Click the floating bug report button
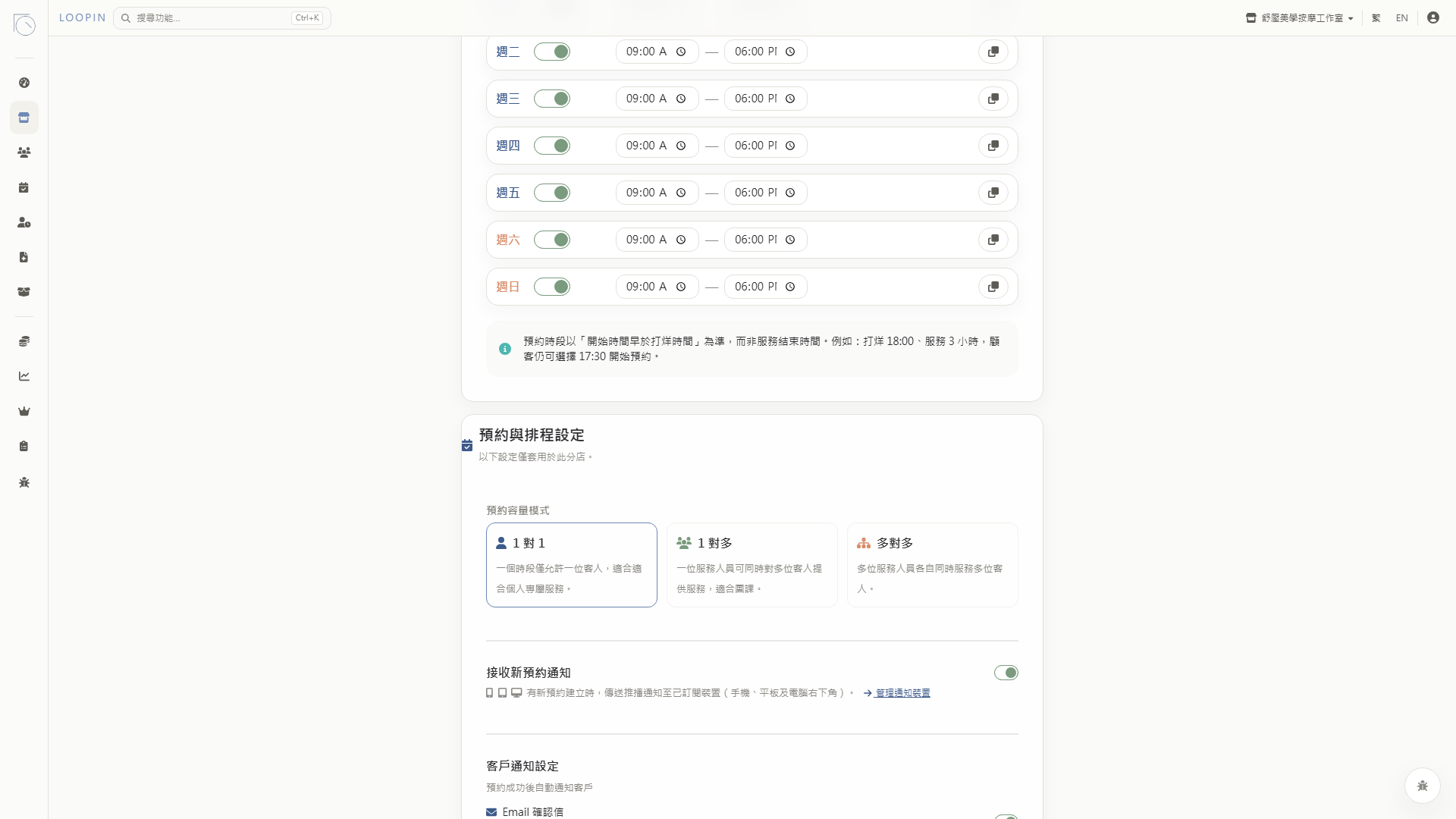Image resolution: width=1456 pixels, height=819 pixels. click(1422, 786)
